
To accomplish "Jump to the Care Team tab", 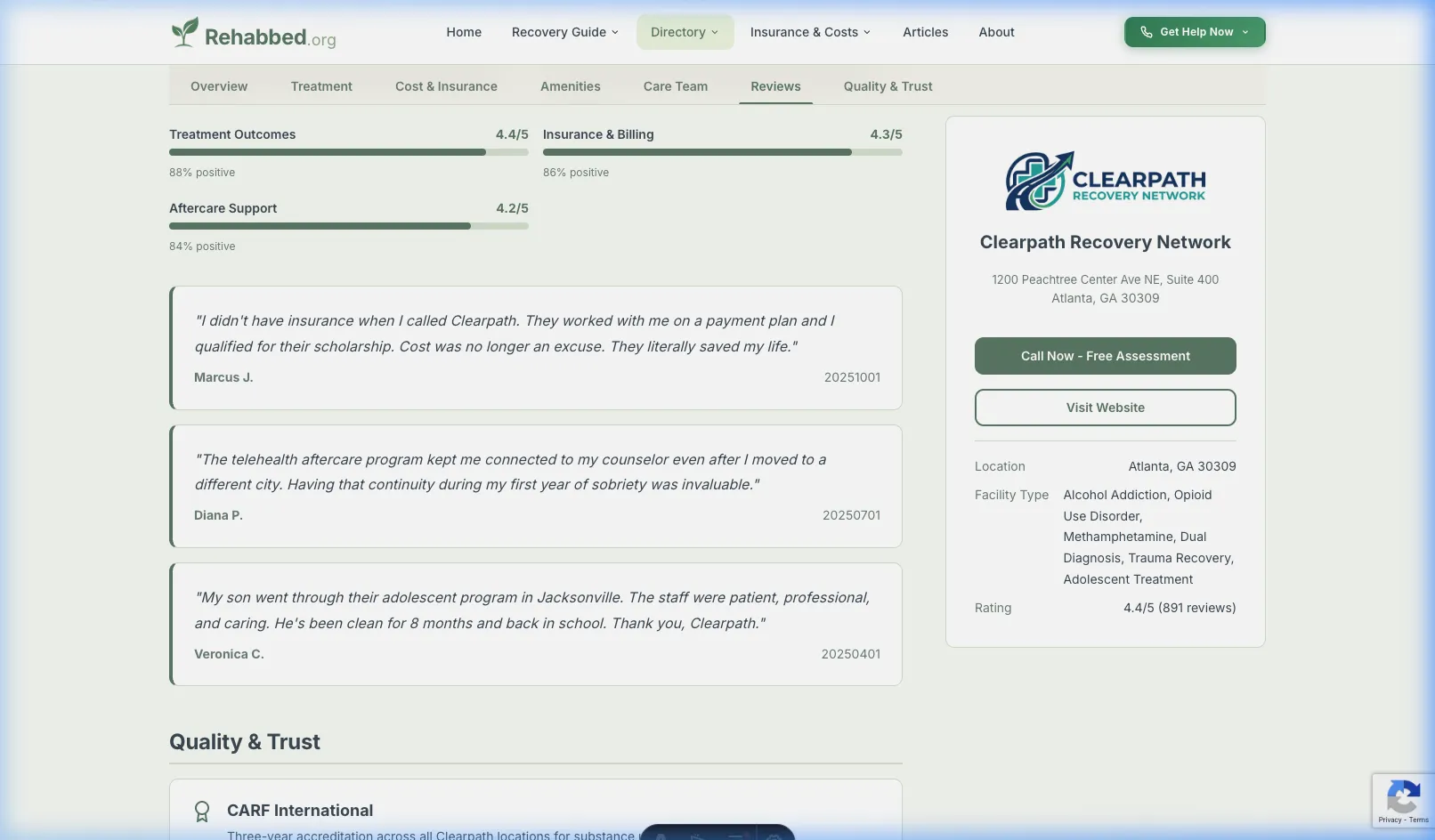I will pos(675,86).
